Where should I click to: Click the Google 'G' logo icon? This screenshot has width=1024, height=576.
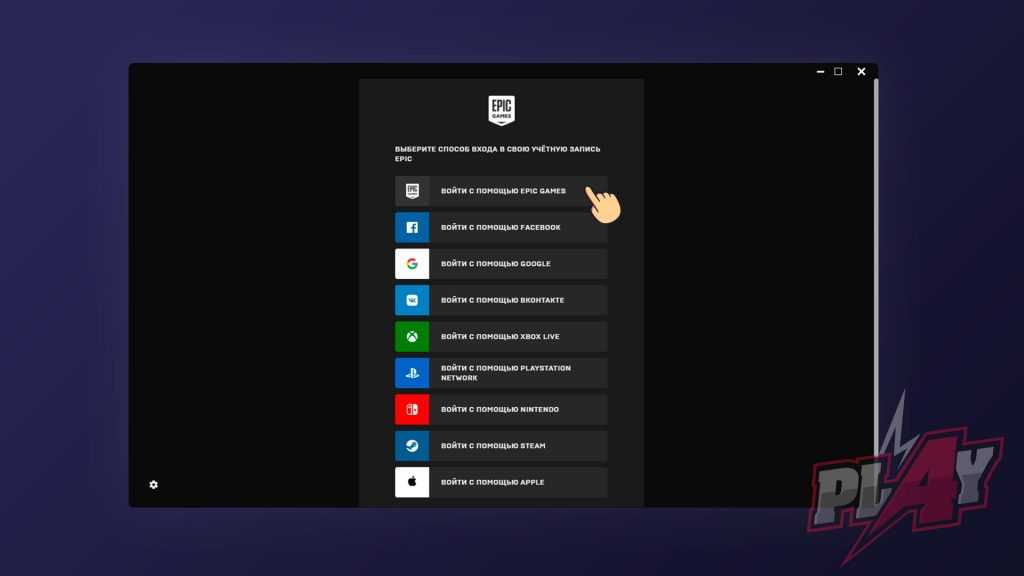412,264
